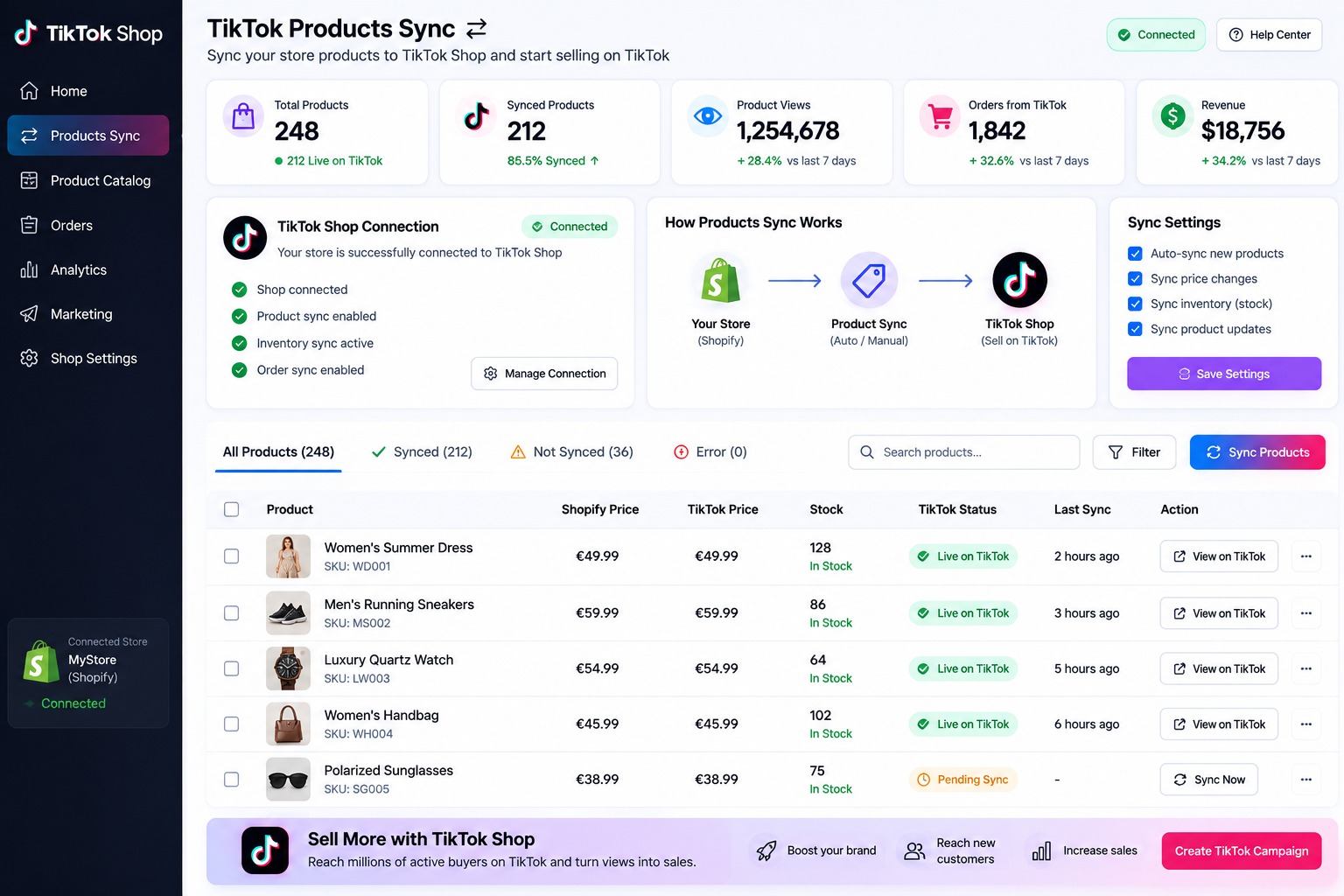This screenshot has width=1344, height=896.
Task: Click Manage Connection button
Action: pyautogui.click(x=544, y=374)
